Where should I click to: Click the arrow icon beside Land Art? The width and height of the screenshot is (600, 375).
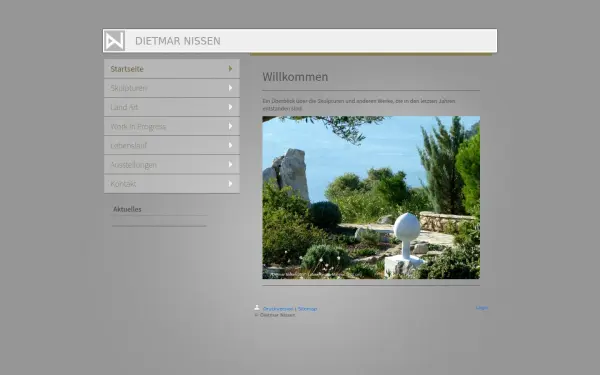point(230,107)
